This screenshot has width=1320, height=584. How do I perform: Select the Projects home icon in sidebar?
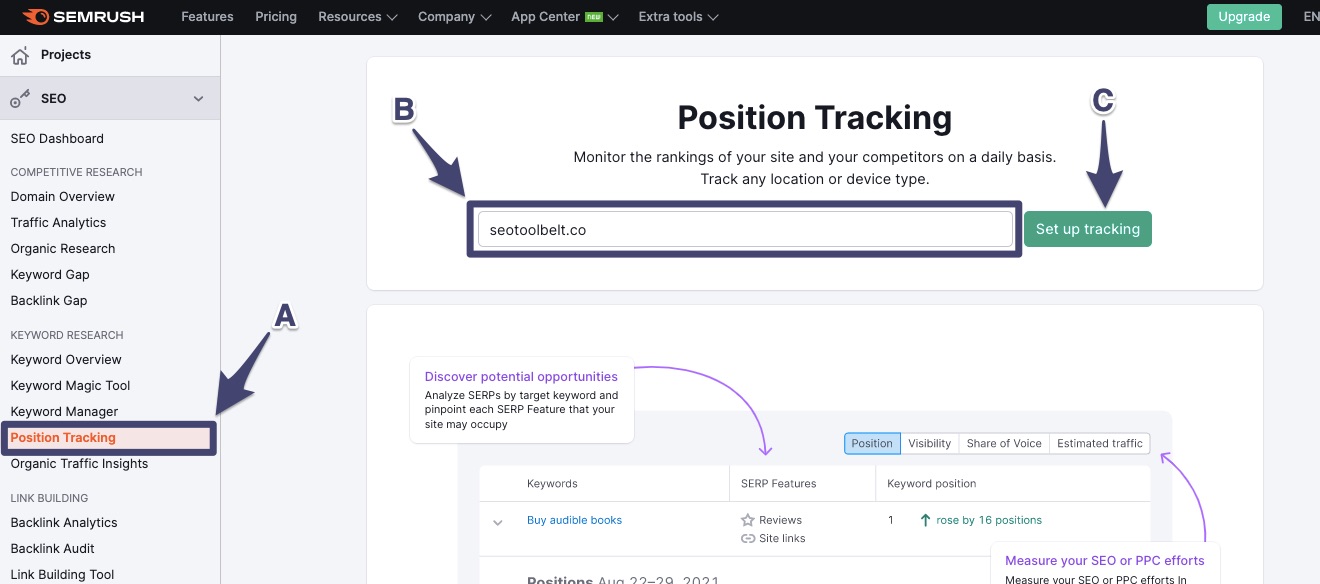[22, 55]
